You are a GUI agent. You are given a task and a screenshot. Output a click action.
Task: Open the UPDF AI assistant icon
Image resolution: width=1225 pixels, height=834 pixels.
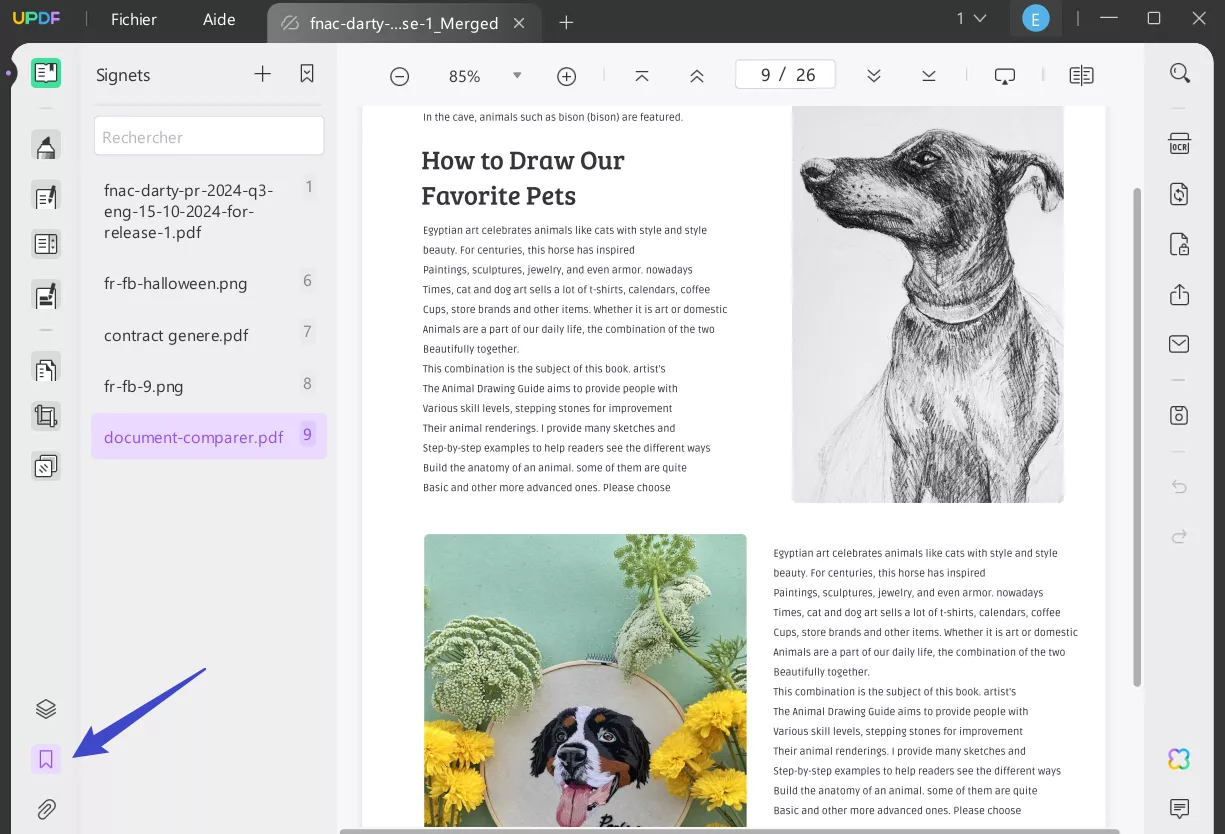pos(1179,759)
